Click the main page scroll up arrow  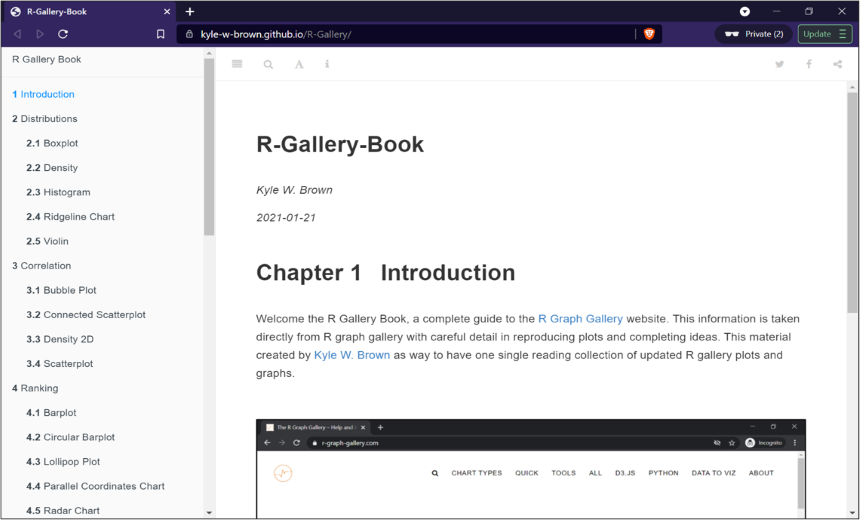[852, 87]
